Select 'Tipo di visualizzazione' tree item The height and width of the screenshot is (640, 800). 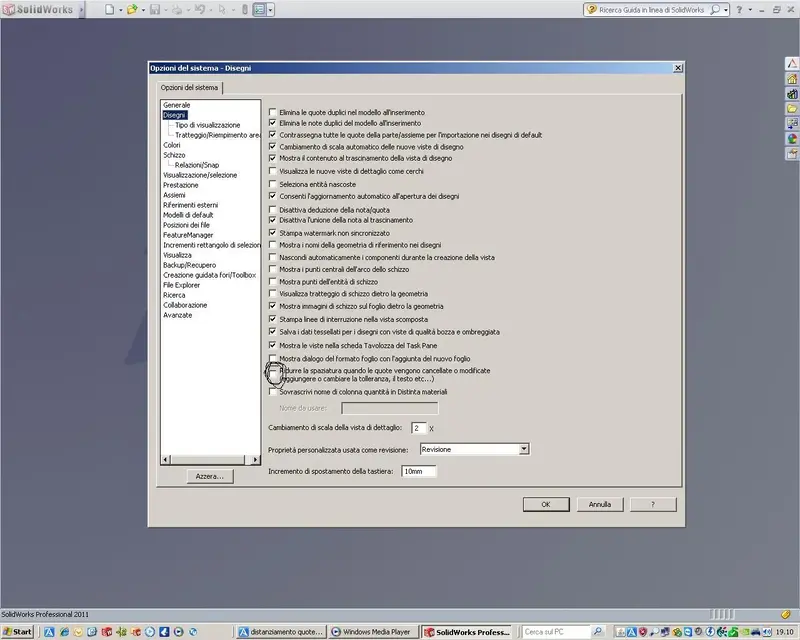pos(208,125)
